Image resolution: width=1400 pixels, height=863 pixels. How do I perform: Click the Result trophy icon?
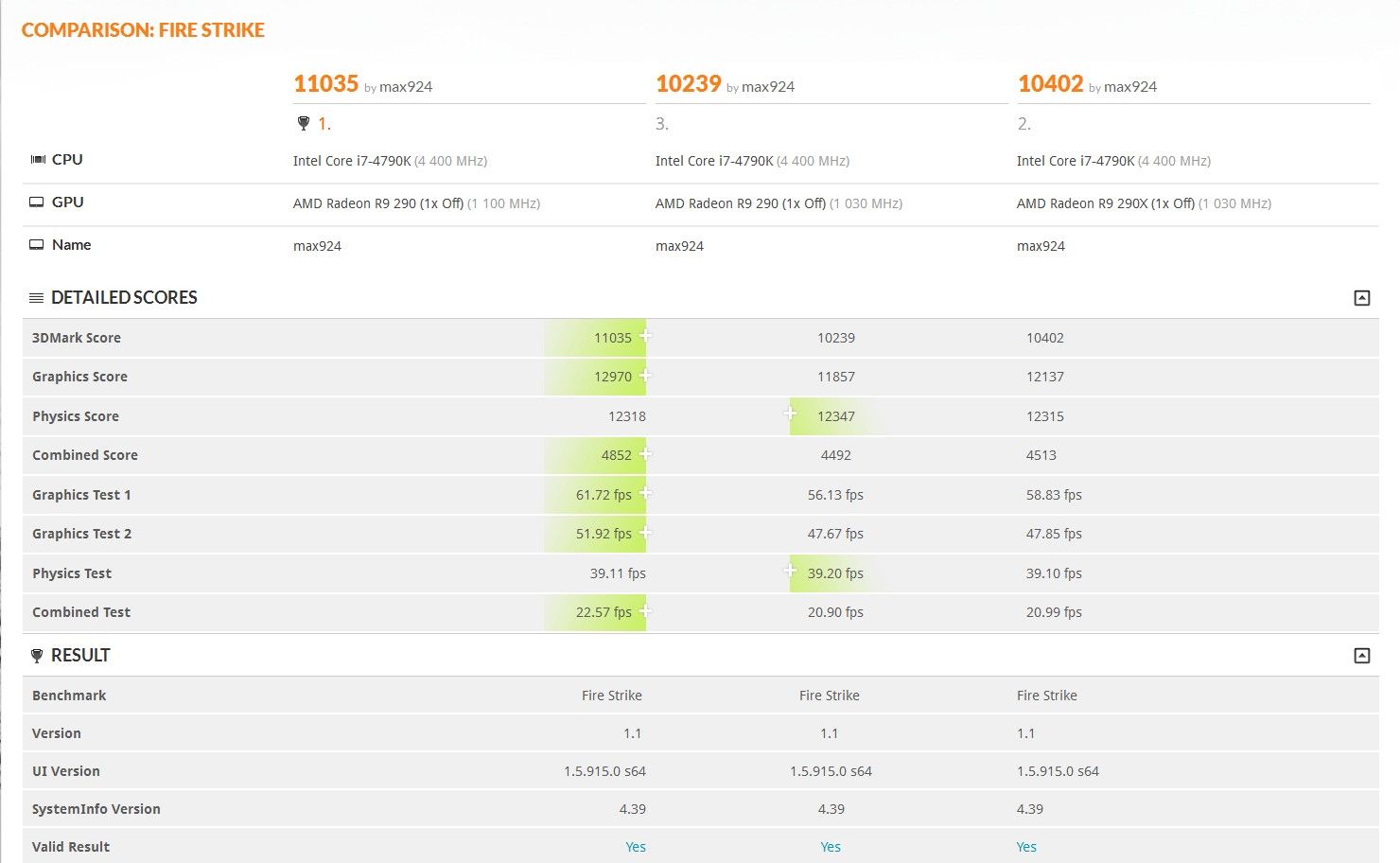click(x=37, y=656)
